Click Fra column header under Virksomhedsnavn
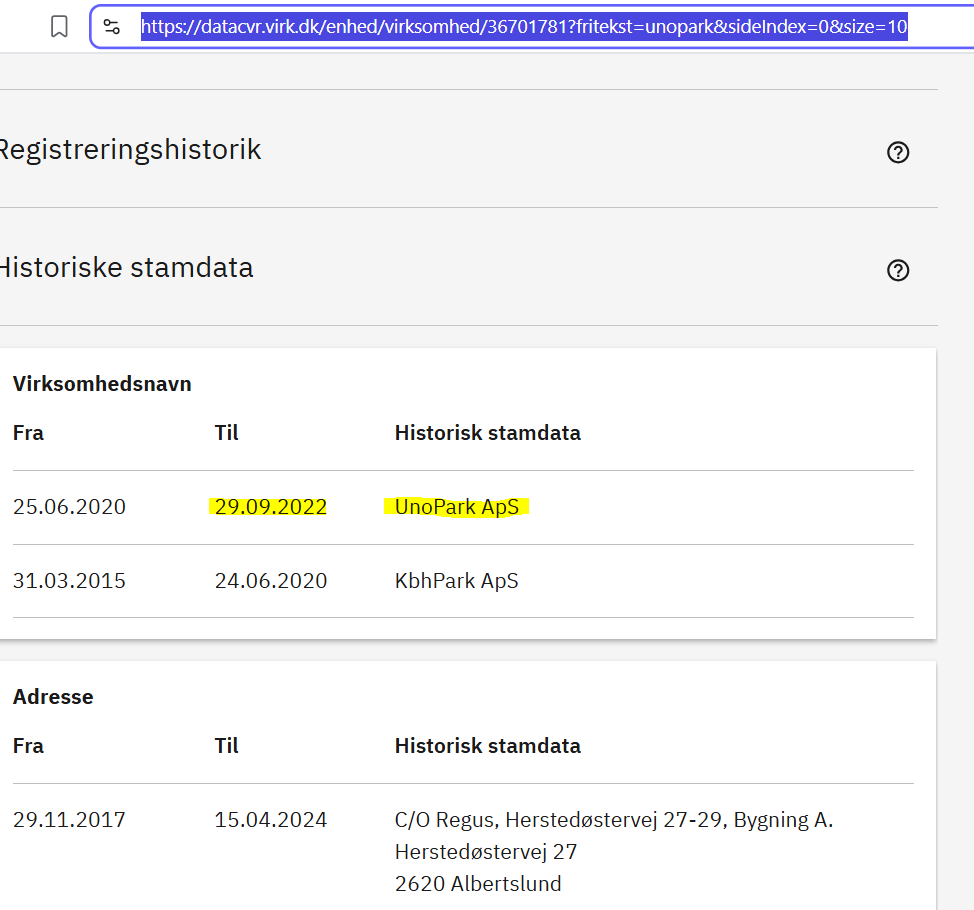 pyautogui.click(x=28, y=433)
